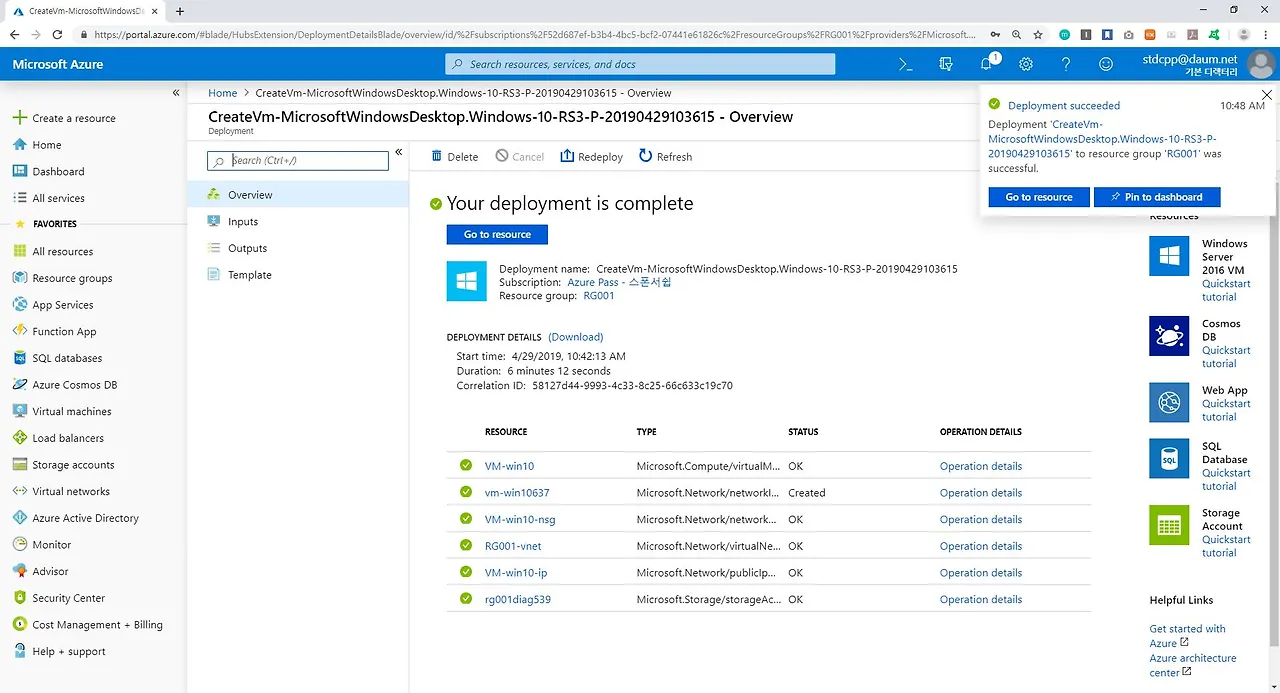
Task: Click Home in the breadcrumb
Action: pos(222,93)
